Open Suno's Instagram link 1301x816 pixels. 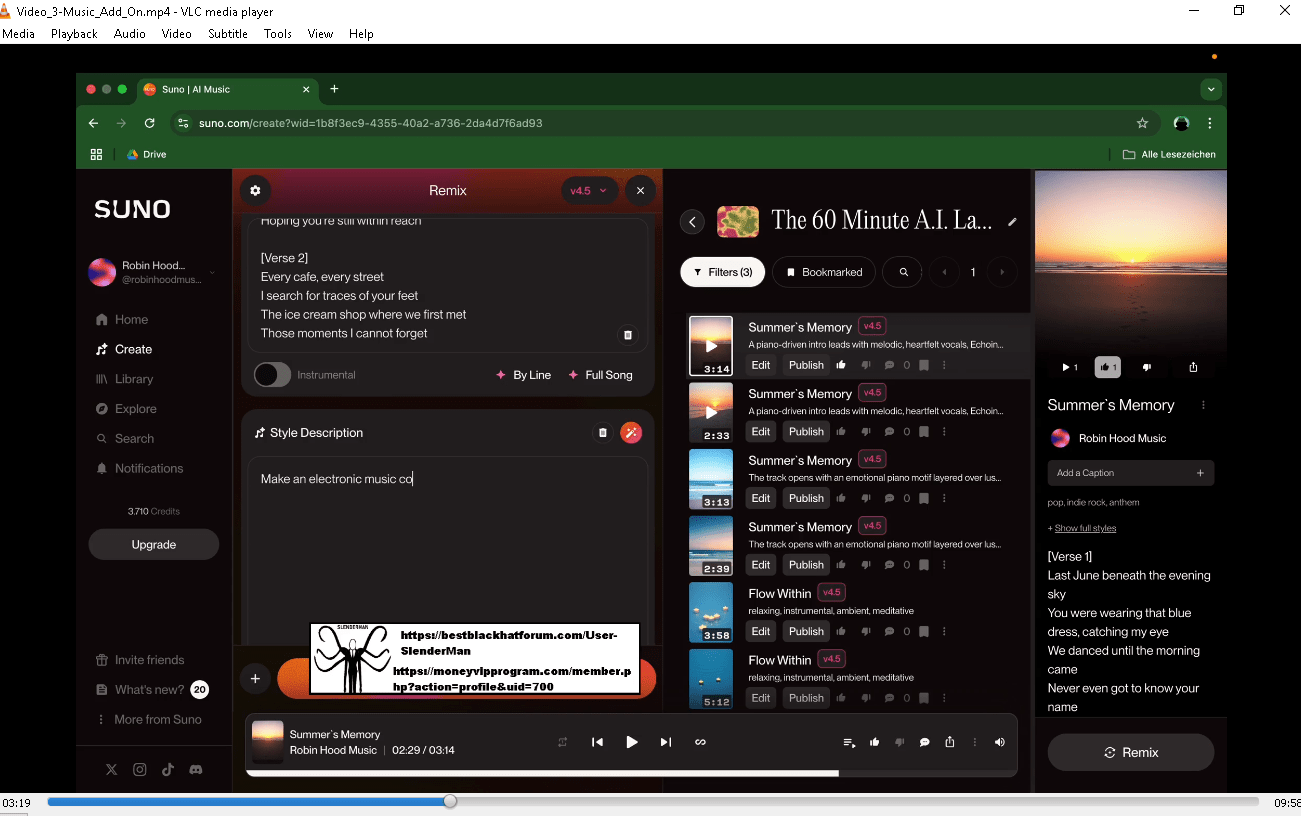[x=140, y=769]
